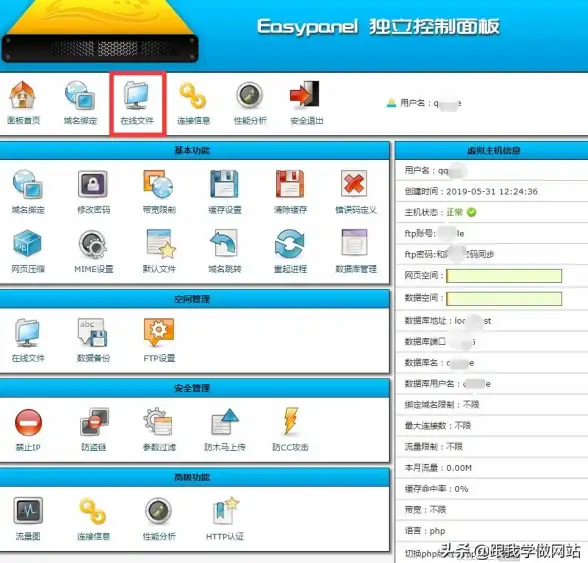Click the ftp密码 row
The image size is (588, 563).
pos(492,254)
